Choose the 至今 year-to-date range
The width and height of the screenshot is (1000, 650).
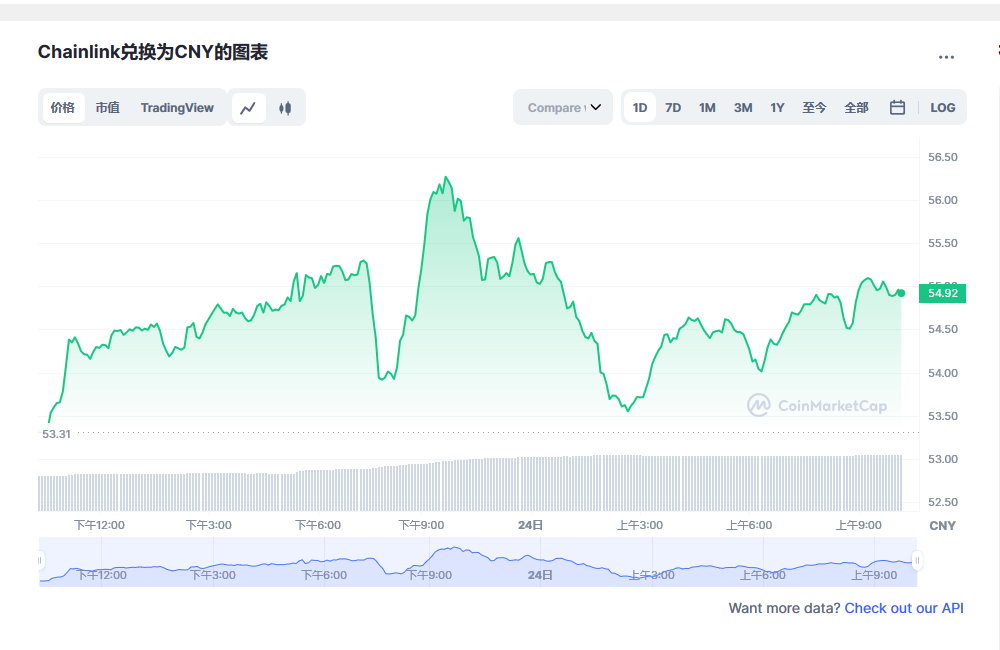pos(814,108)
